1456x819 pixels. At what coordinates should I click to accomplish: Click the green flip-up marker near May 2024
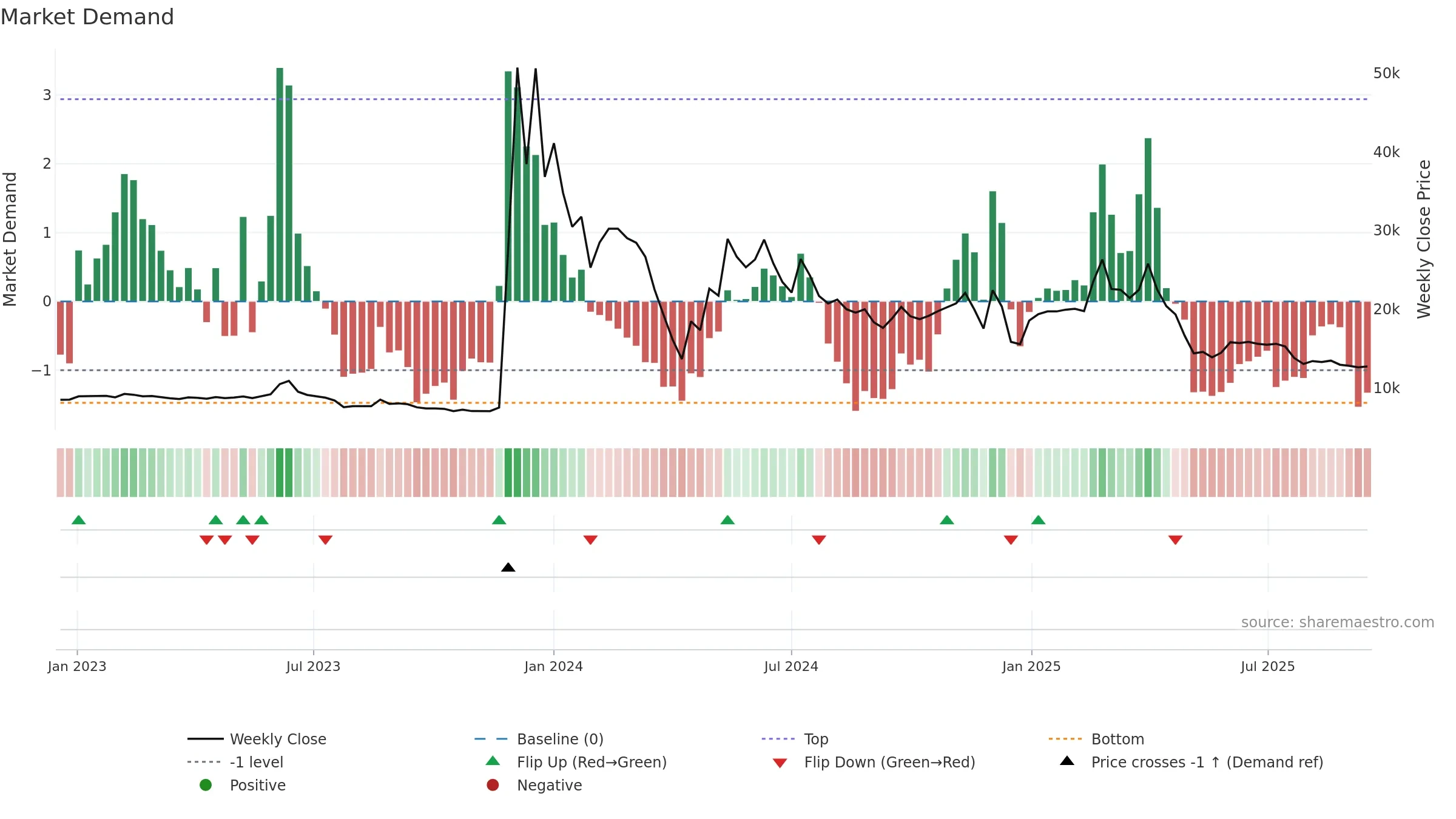(x=727, y=520)
